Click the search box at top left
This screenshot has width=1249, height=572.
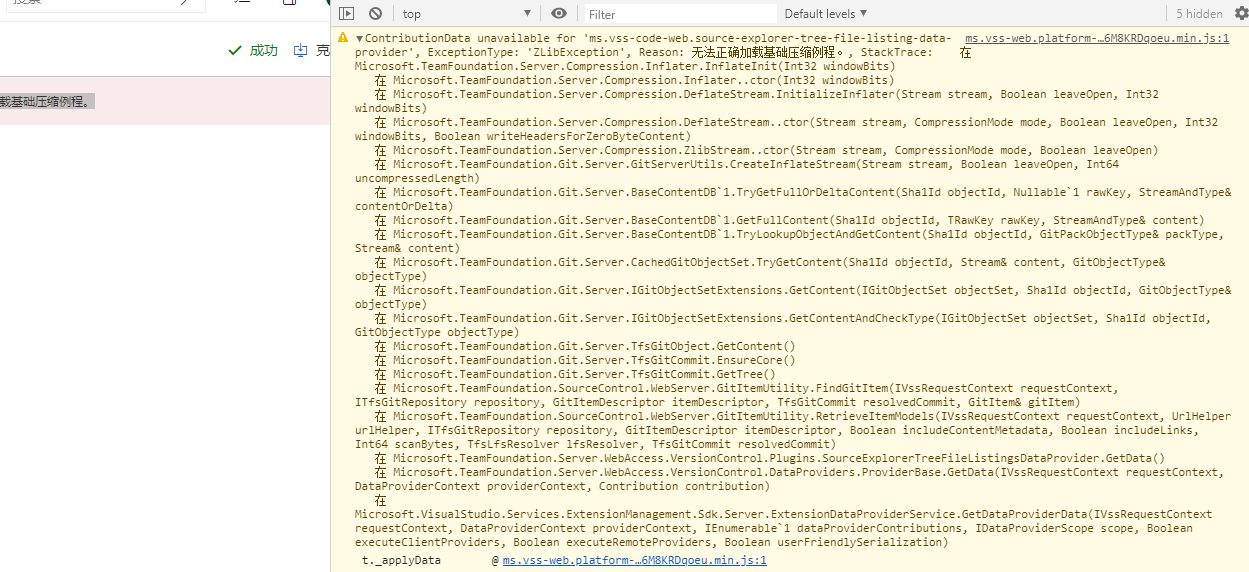pyautogui.click(x=90, y=3)
